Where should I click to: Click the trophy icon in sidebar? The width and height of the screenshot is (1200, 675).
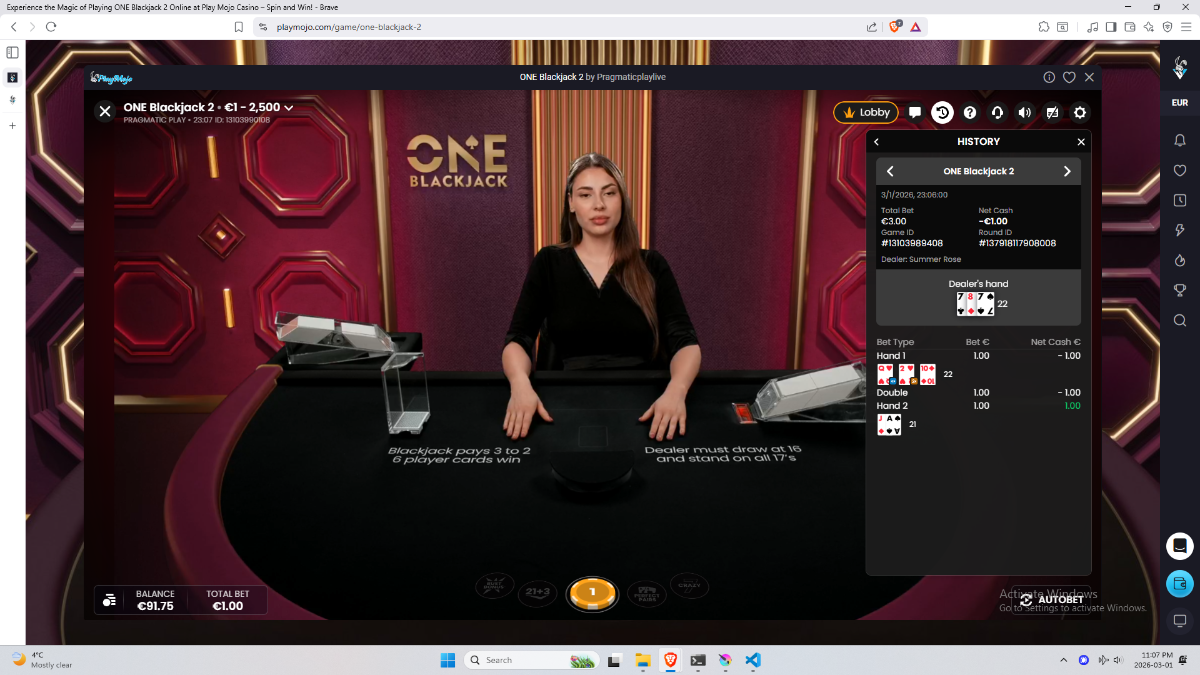(1180, 290)
